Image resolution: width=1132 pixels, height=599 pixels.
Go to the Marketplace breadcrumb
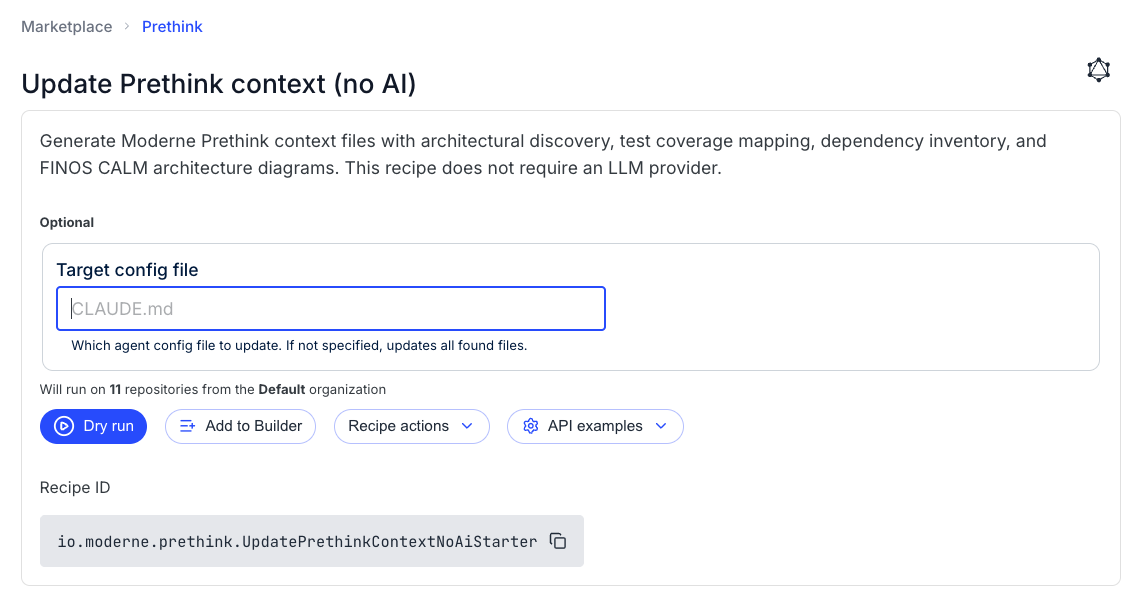(66, 27)
